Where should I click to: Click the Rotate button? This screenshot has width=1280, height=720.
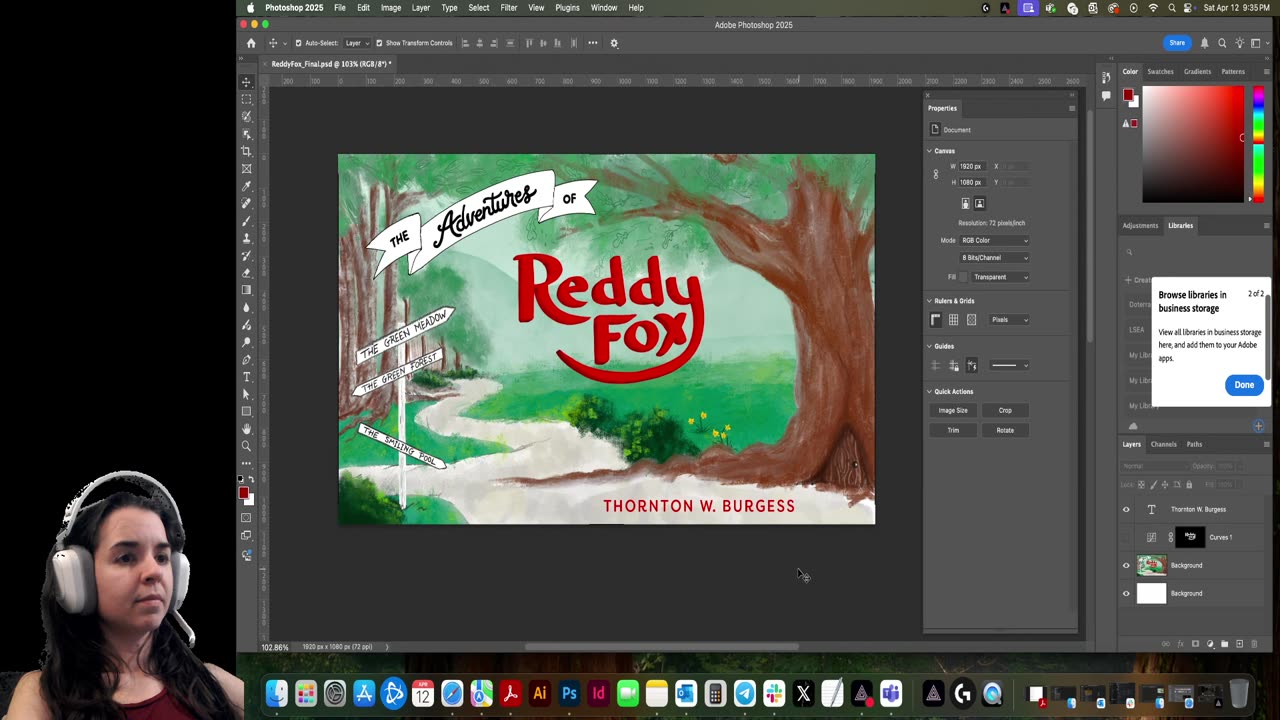[1005, 430]
